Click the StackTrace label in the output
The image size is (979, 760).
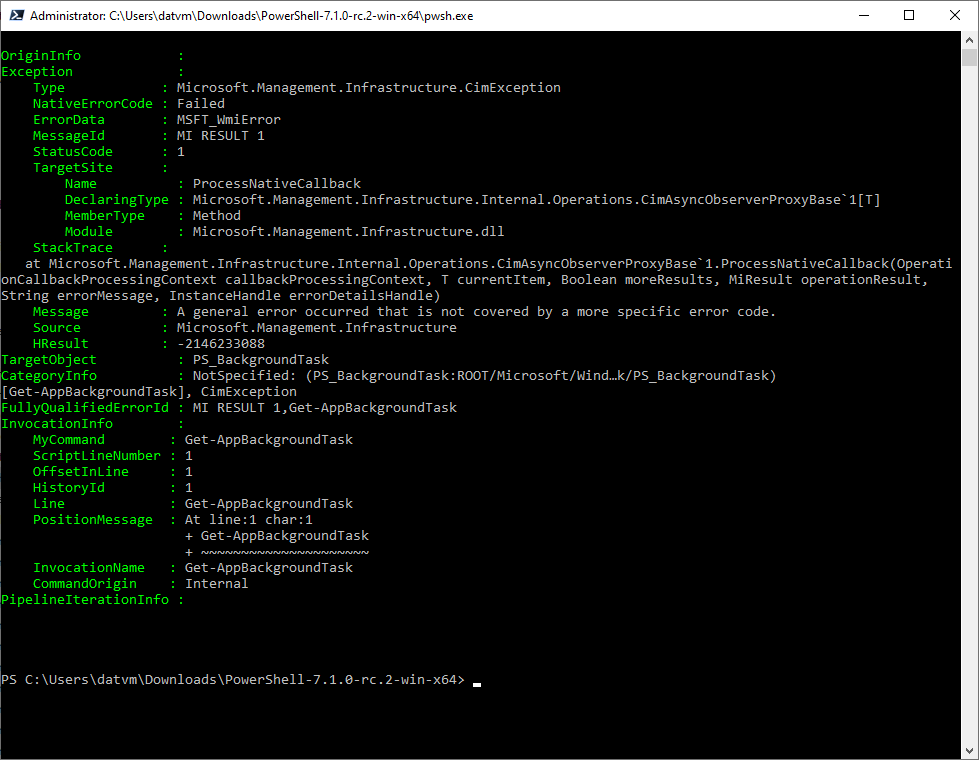(x=72, y=247)
